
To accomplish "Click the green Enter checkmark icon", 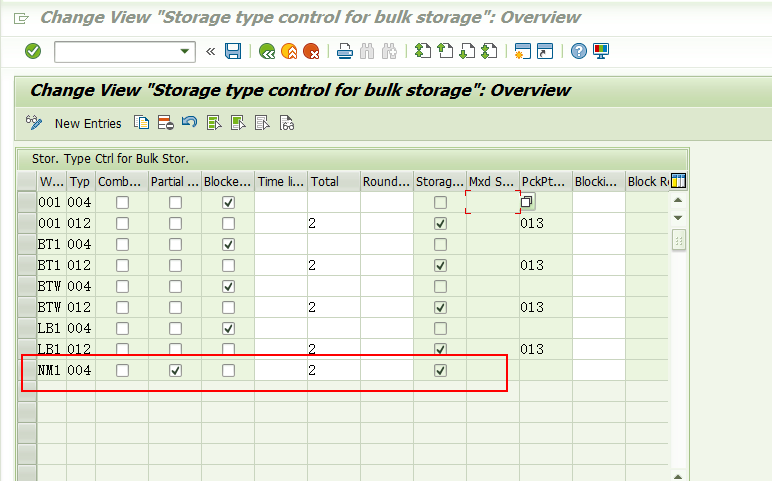I will [33, 51].
